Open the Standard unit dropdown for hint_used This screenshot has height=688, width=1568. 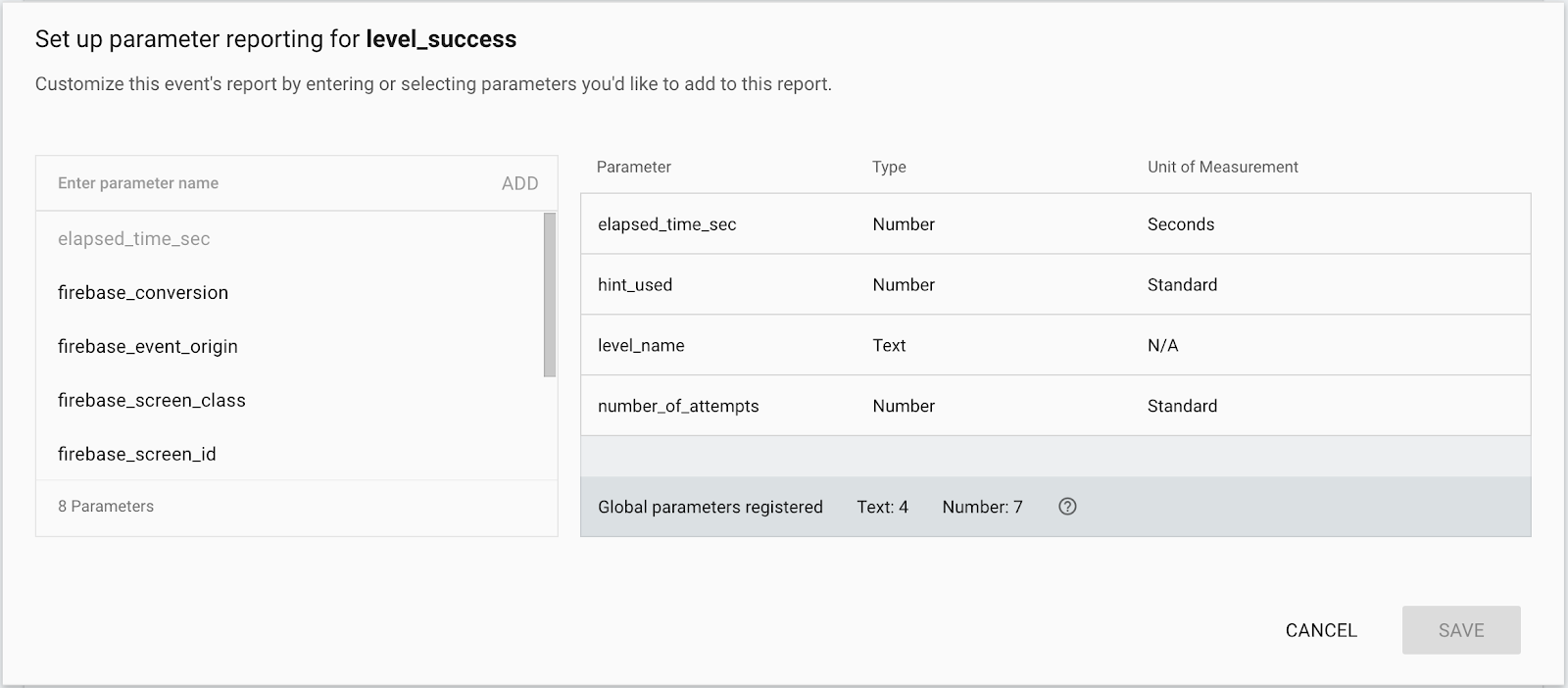click(1182, 285)
